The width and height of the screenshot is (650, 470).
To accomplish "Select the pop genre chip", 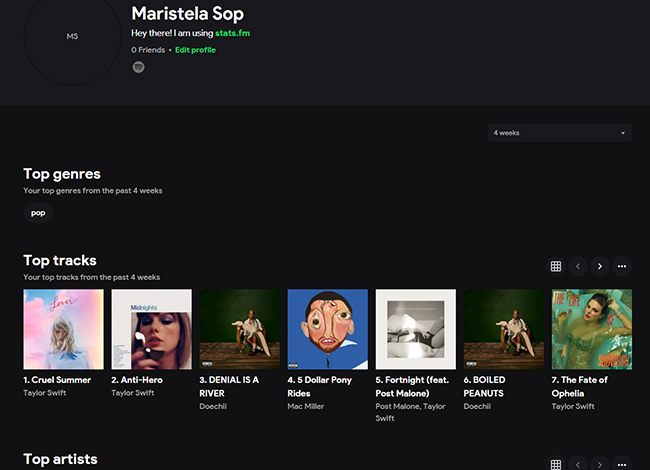I will tap(38, 213).
